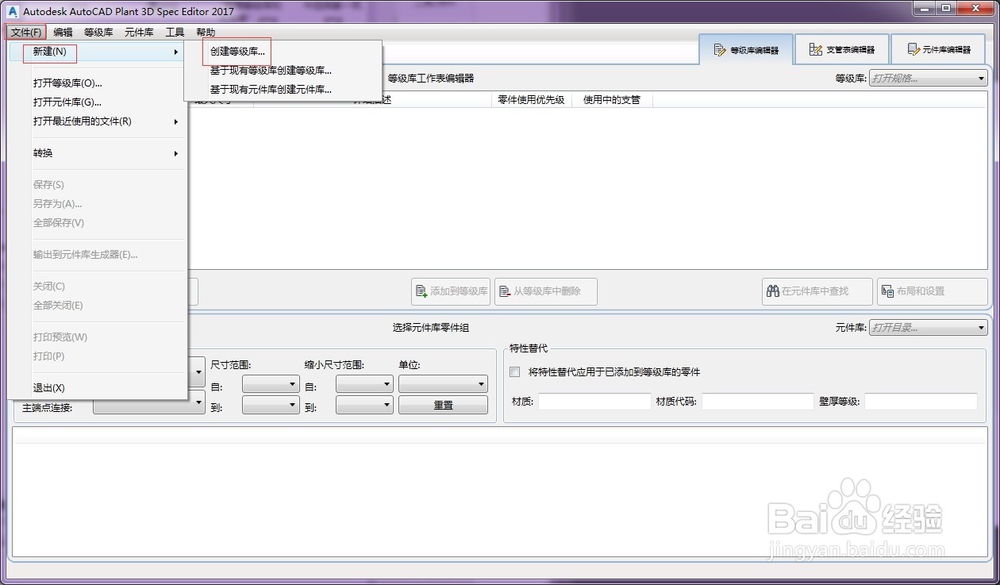The image size is (1000, 585).
Task: Click the 布局和设置 button
Action: [x=932, y=292]
